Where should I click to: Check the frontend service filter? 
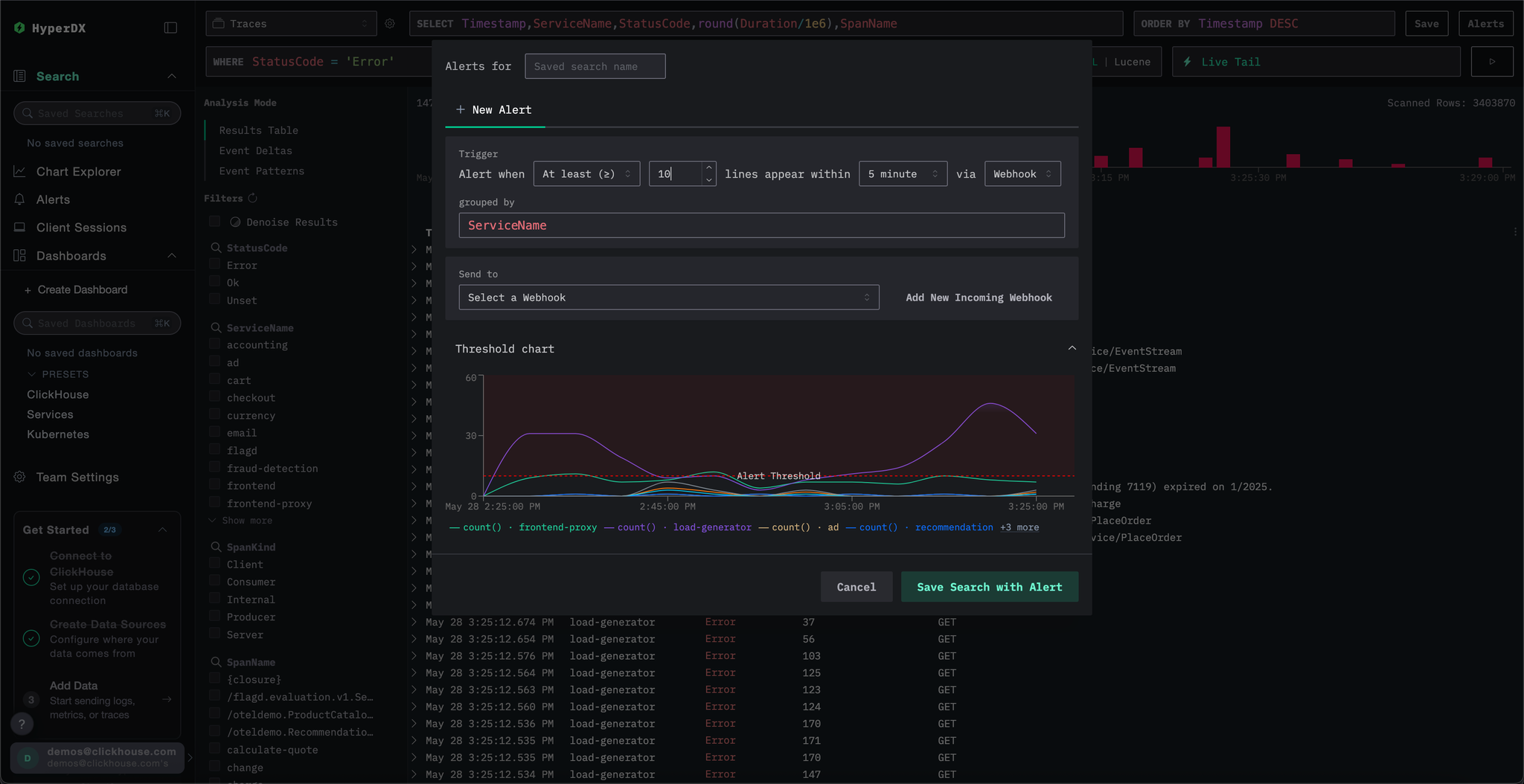[x=214, y=485]
